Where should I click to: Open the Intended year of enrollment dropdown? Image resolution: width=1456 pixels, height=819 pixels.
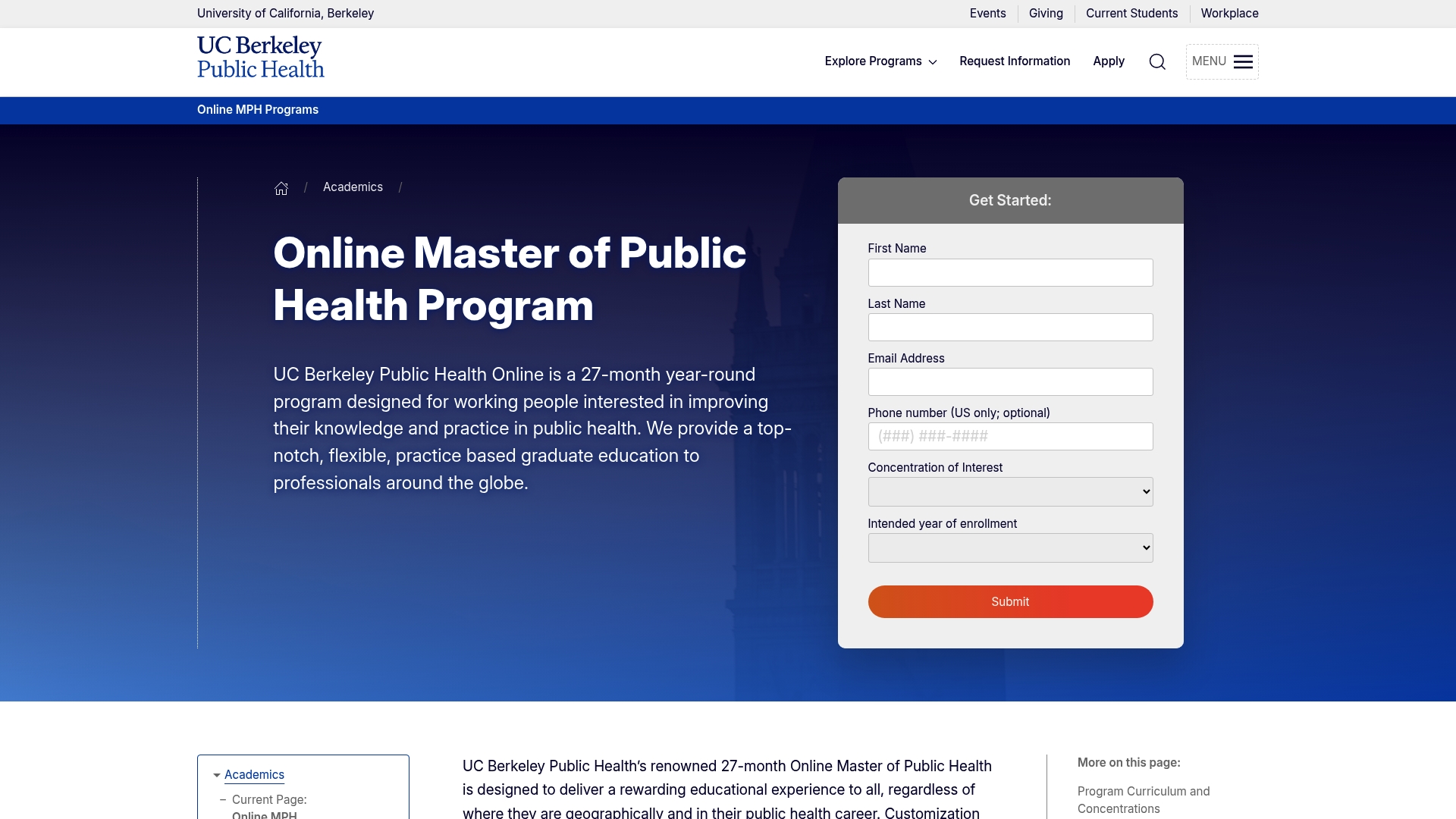(1010, 548)
